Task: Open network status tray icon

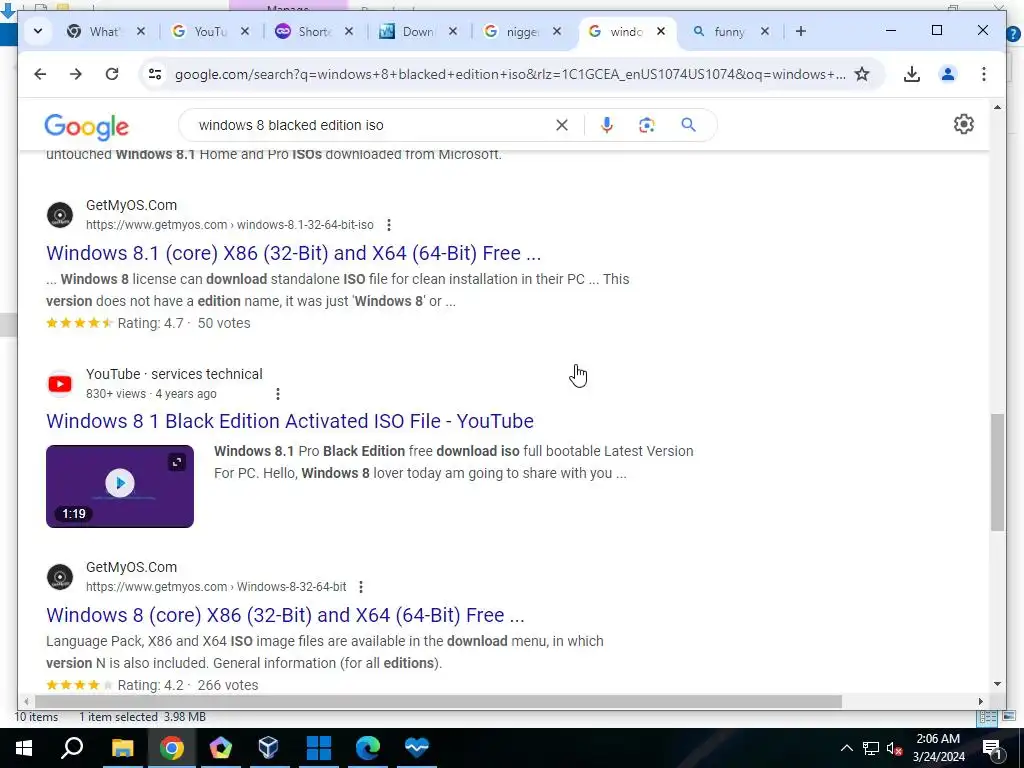Action: tap(871, 748)
